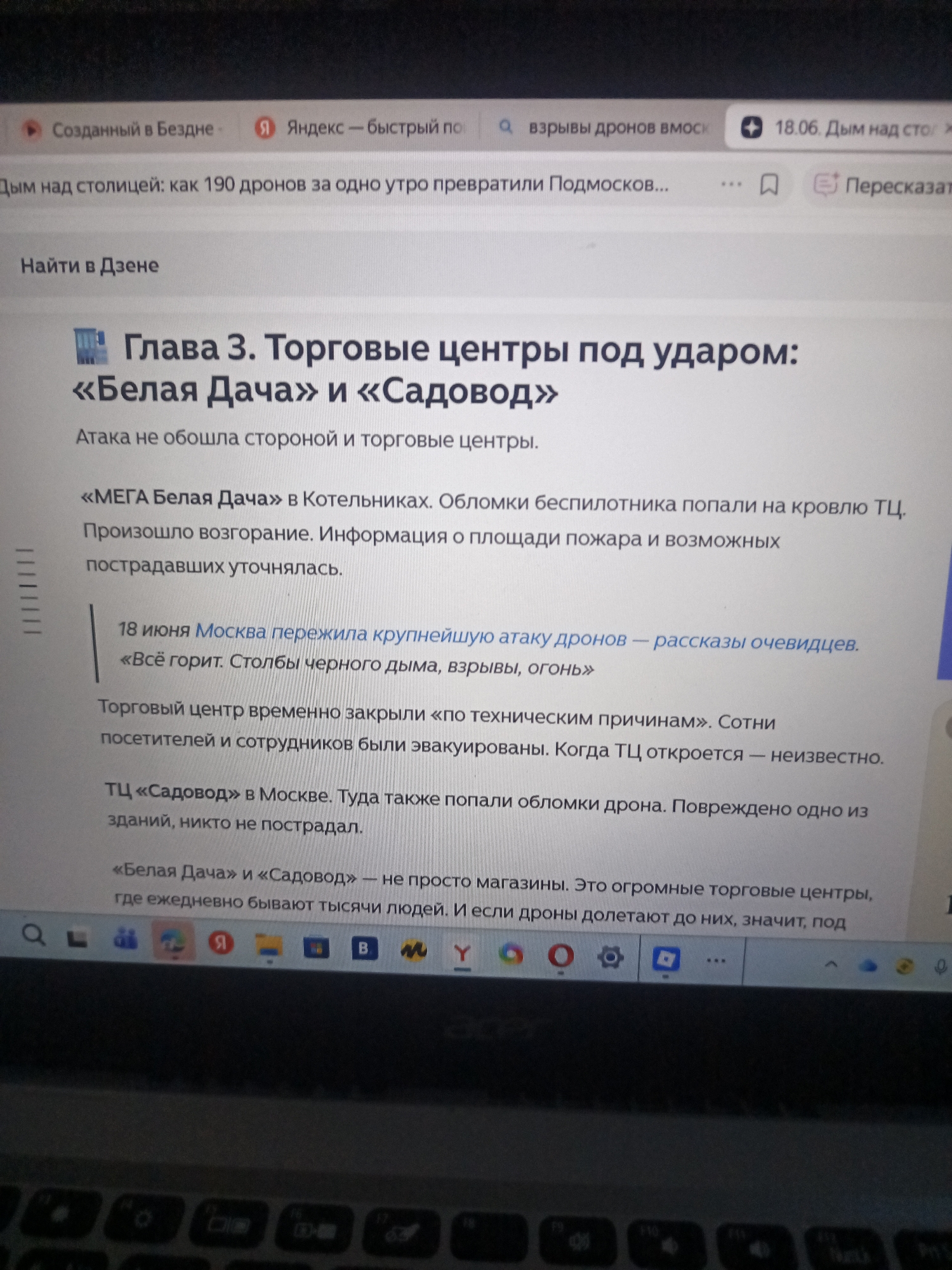Viewport: 952px width, 1270px height.
Task: Open the Roblox icon on taskbar
Action: 666,959
